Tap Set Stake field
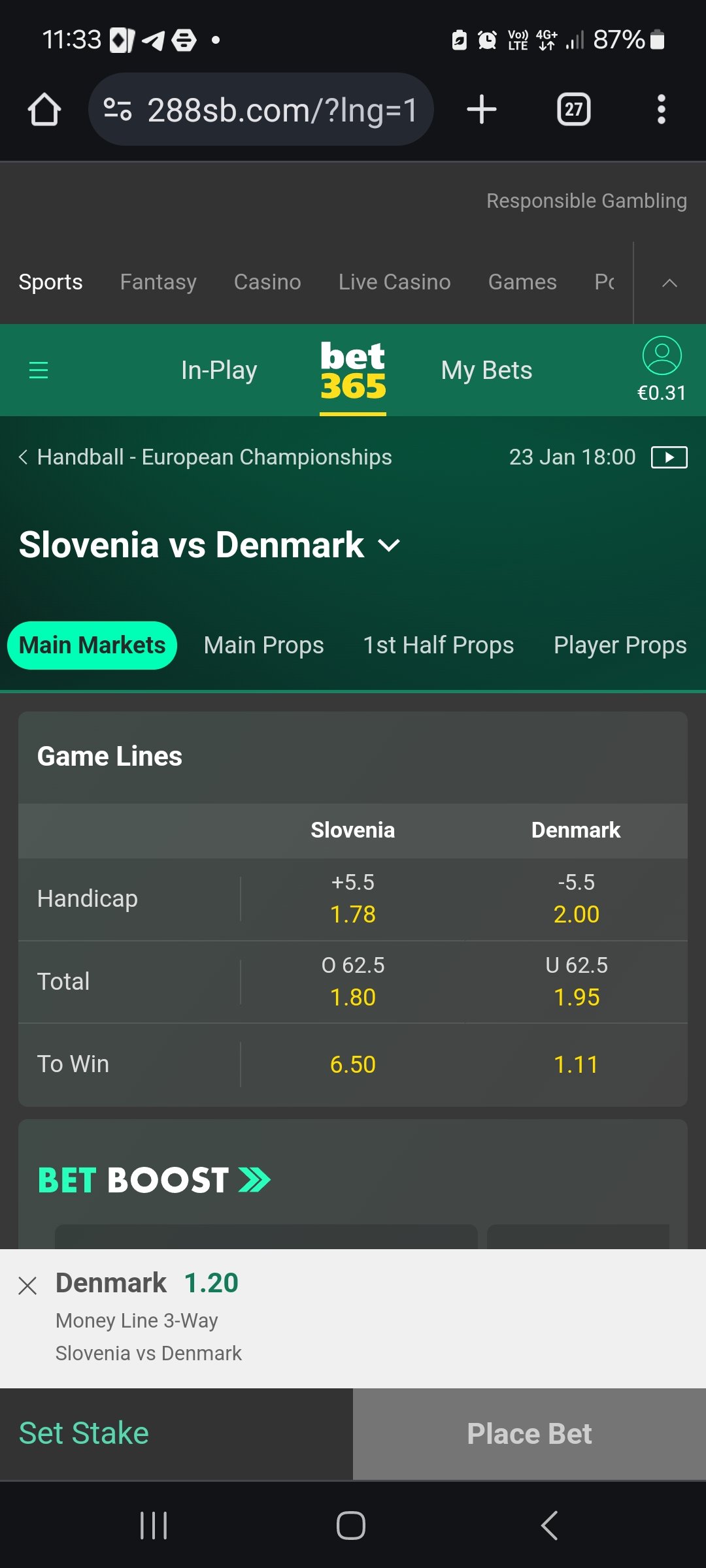Image resolution: width=706 pixels, height=1568 pixels. click(176, 1433)
